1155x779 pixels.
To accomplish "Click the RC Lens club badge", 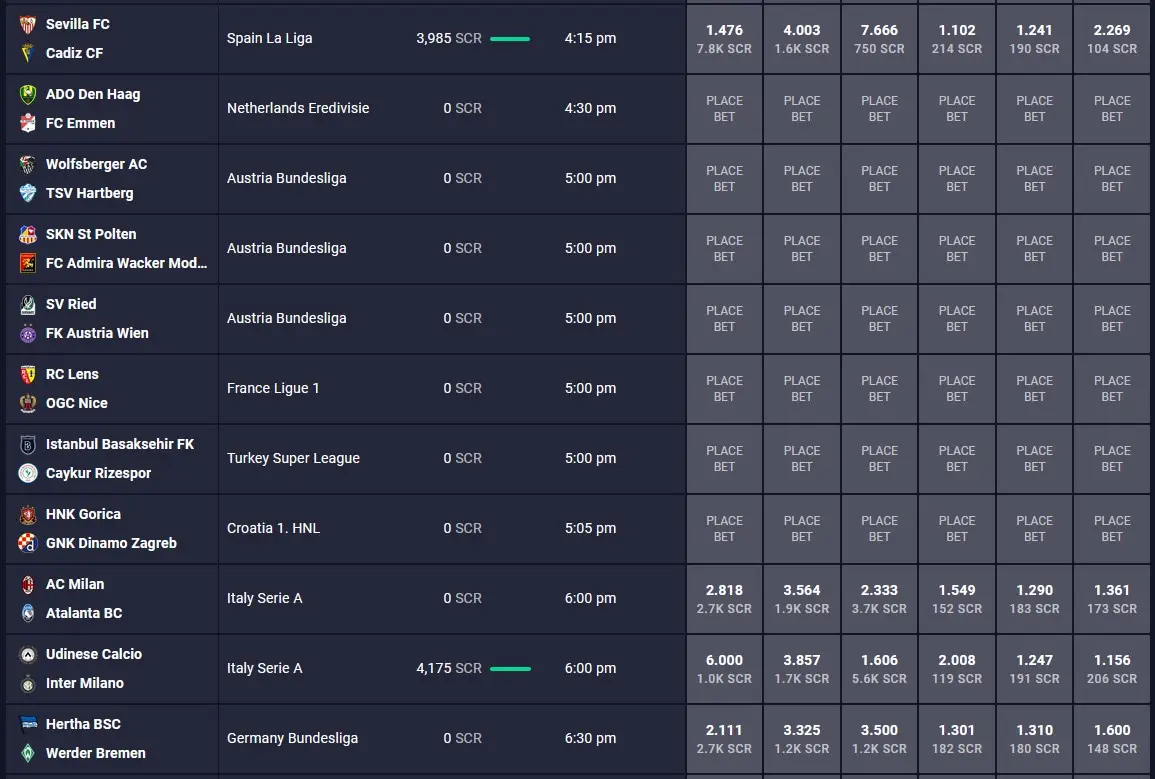I will pyautogui.click(x=27, y=374).
